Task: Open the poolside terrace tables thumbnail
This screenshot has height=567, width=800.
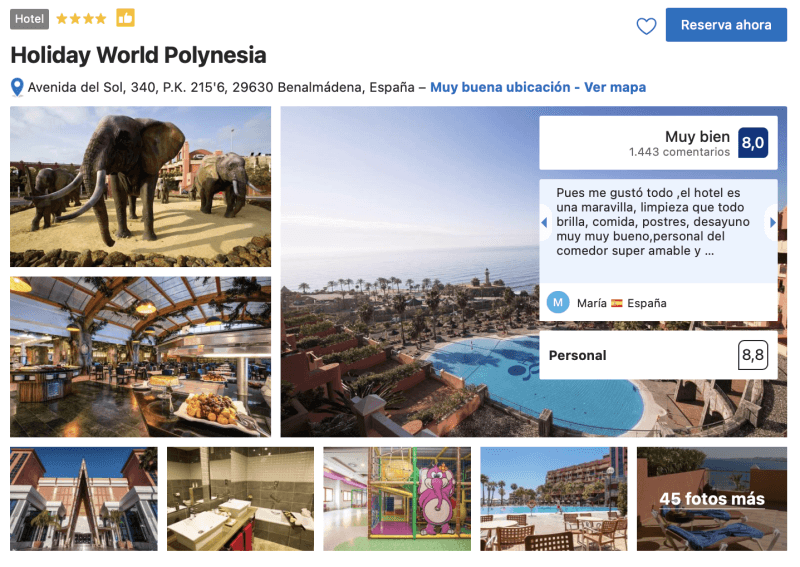Action: [554, 499]
